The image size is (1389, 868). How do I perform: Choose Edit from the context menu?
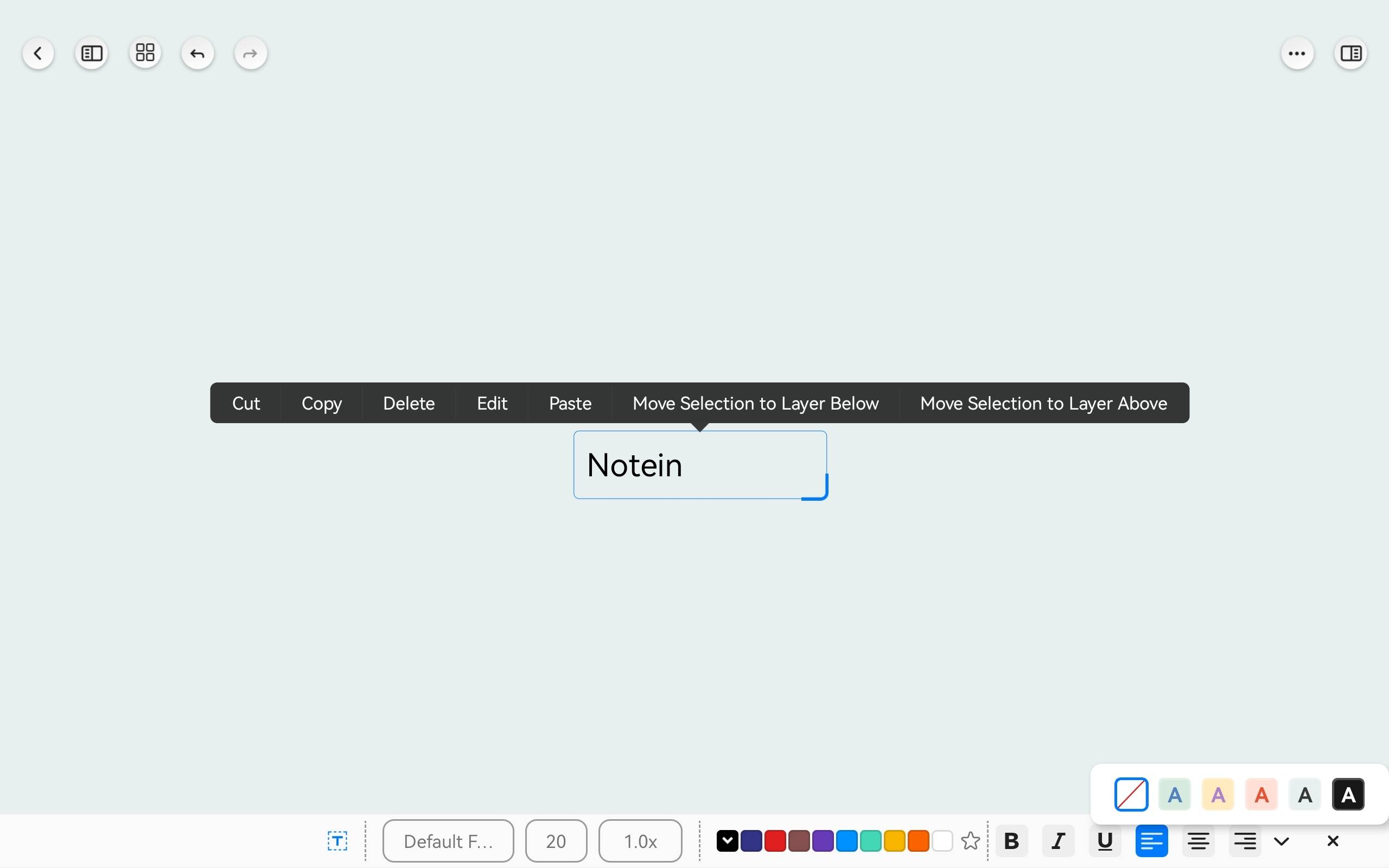pyautogui.click(x=492, y=403)
